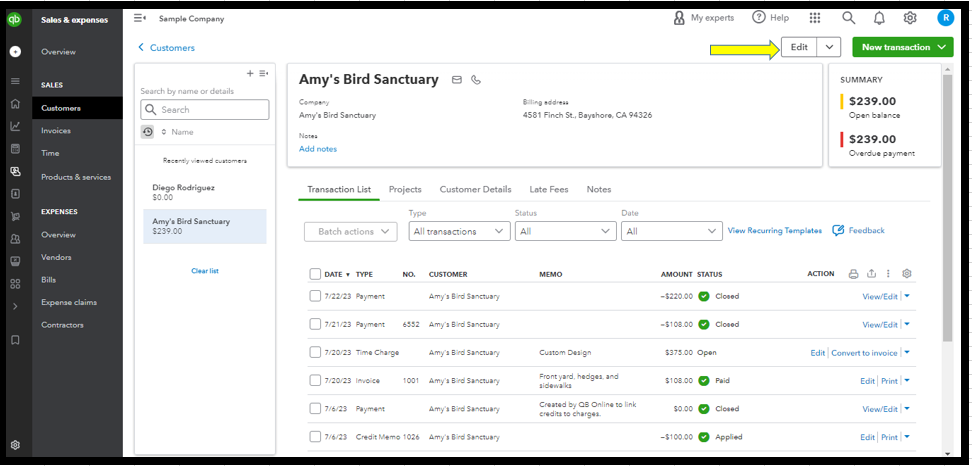This screenshot has height=466, width=972.
Task: Open the hamburger menu icon in left rail
Action: pos(15,81)
